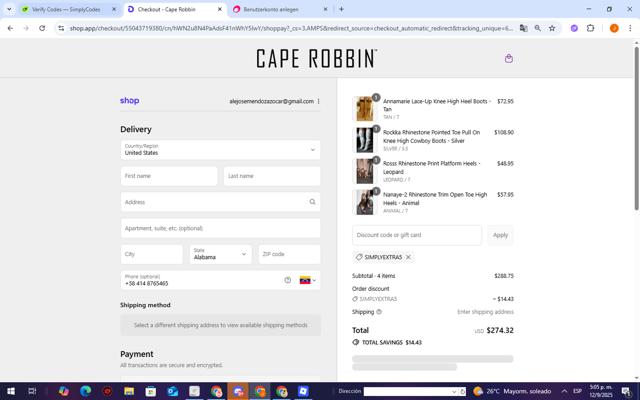Click the Address input field
Image resolution: width=640 pixels, height=400 pixels.
[220, 202]
